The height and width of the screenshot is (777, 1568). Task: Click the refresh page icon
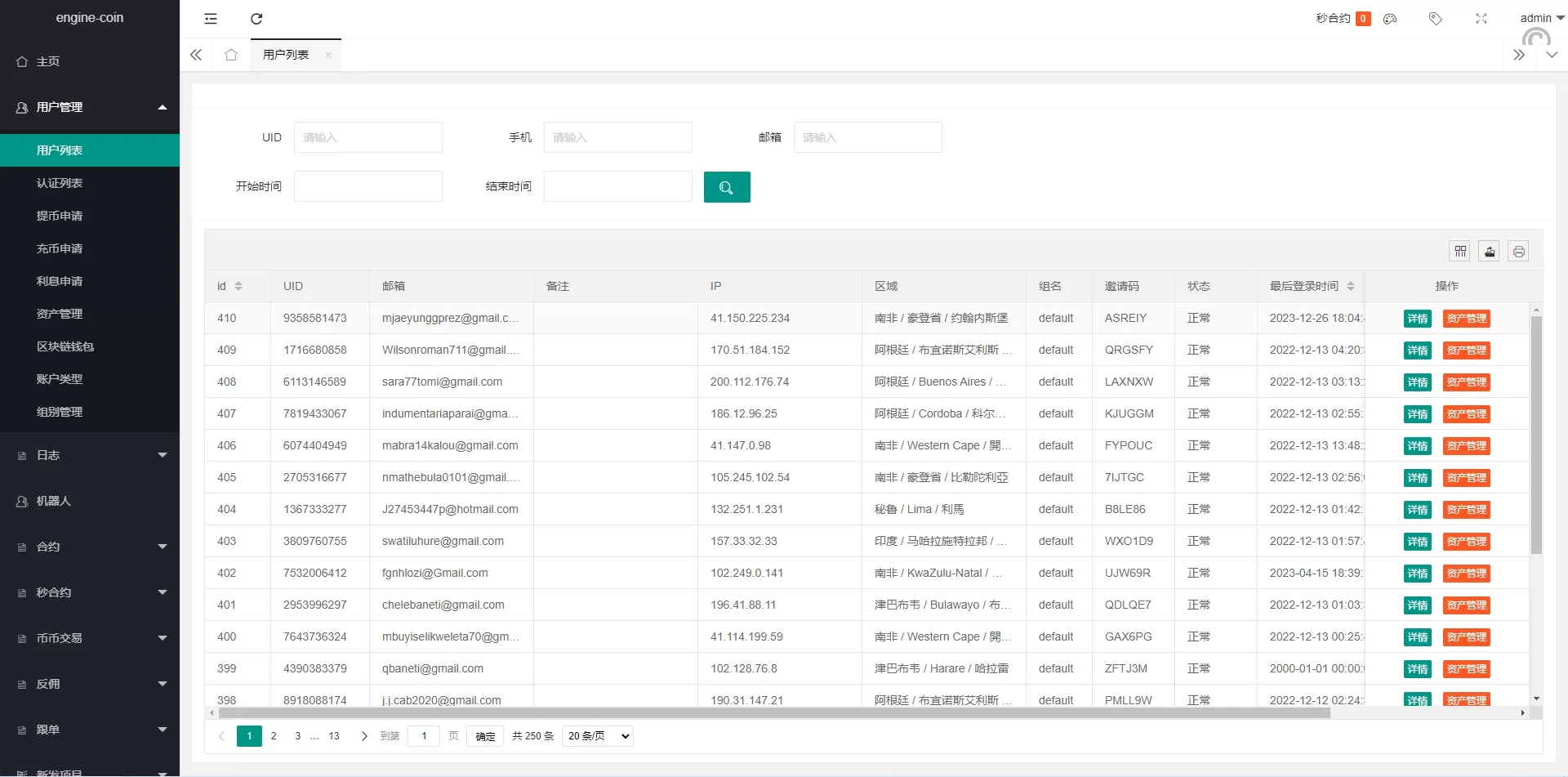click(x=256, y=19)
